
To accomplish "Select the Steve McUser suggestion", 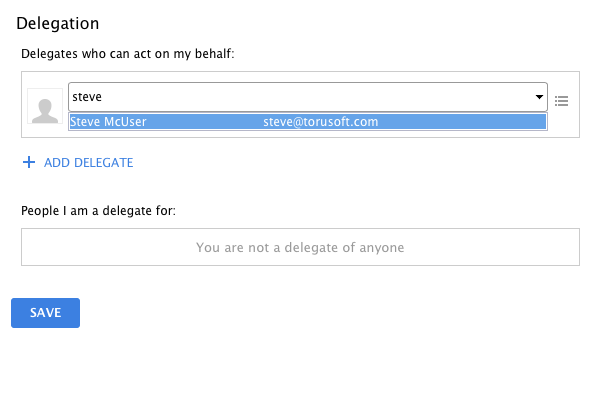I will [x=108, y=122].
